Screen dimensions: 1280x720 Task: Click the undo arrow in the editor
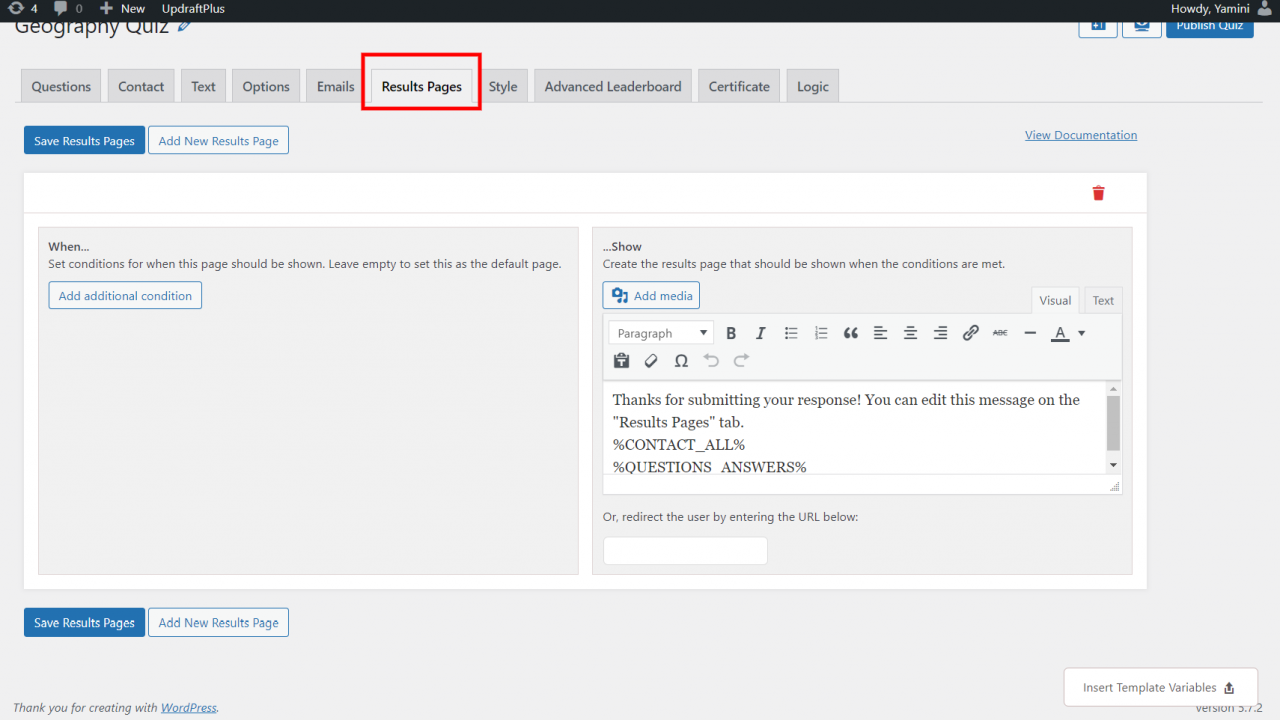pyautogui.click(x=711, y=360)
